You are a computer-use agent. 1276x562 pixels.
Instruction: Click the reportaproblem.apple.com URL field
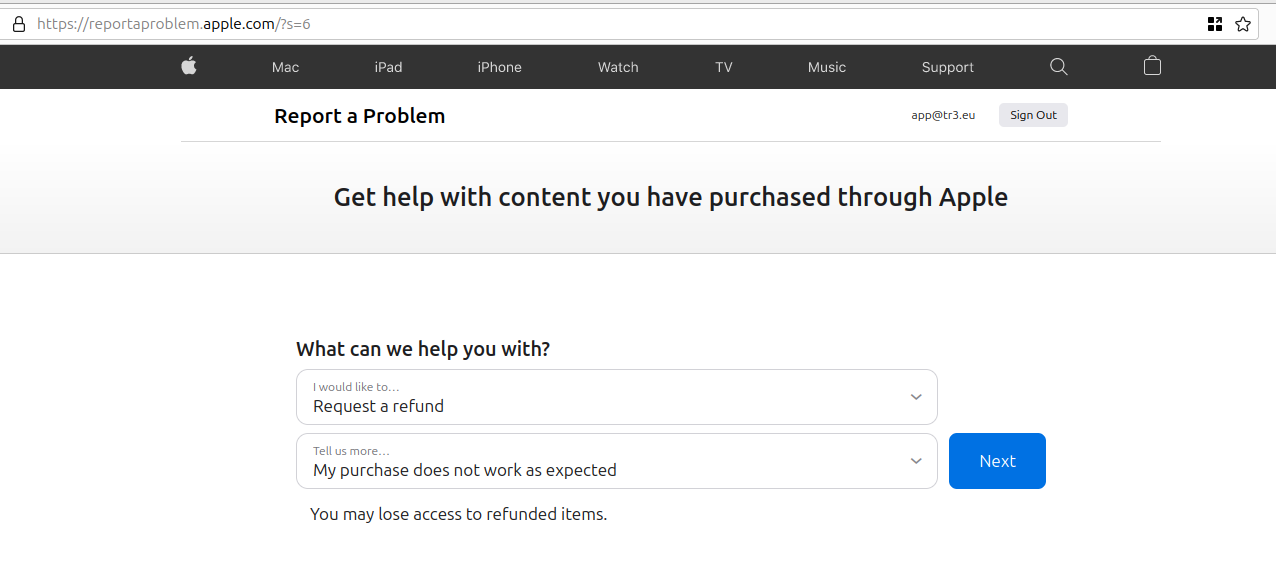pos(600,24)
